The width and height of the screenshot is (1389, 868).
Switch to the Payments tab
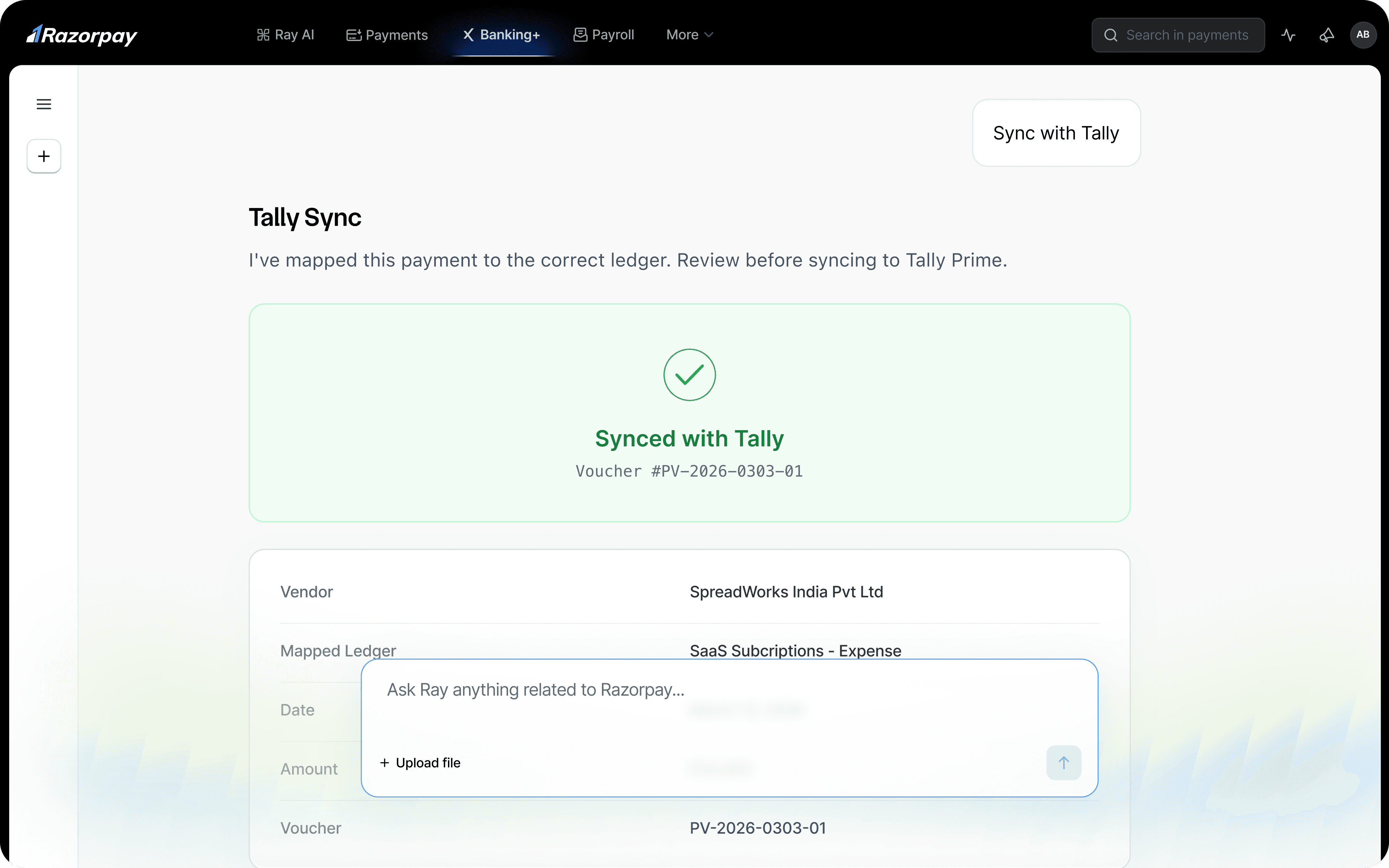coord(387,35)
